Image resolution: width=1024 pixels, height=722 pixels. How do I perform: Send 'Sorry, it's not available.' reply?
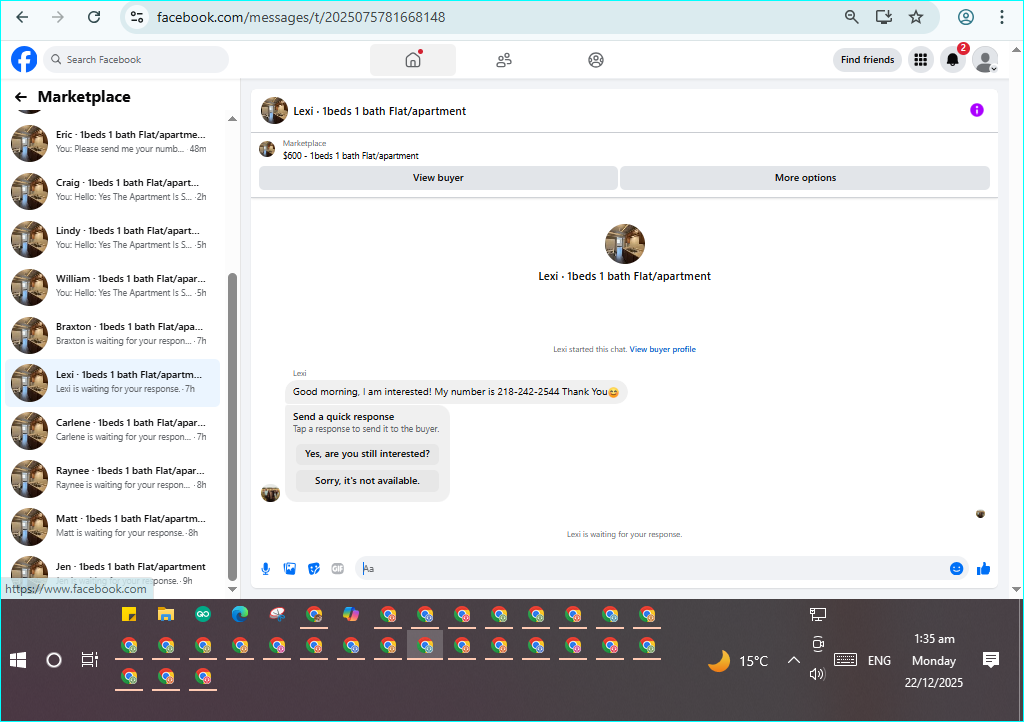367,480
